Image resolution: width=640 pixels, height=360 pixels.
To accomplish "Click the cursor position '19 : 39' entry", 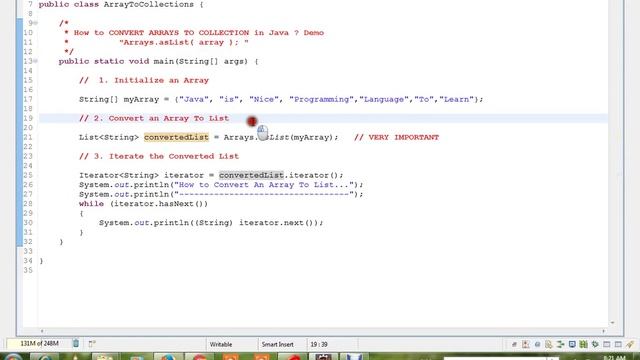I will 319,344.
